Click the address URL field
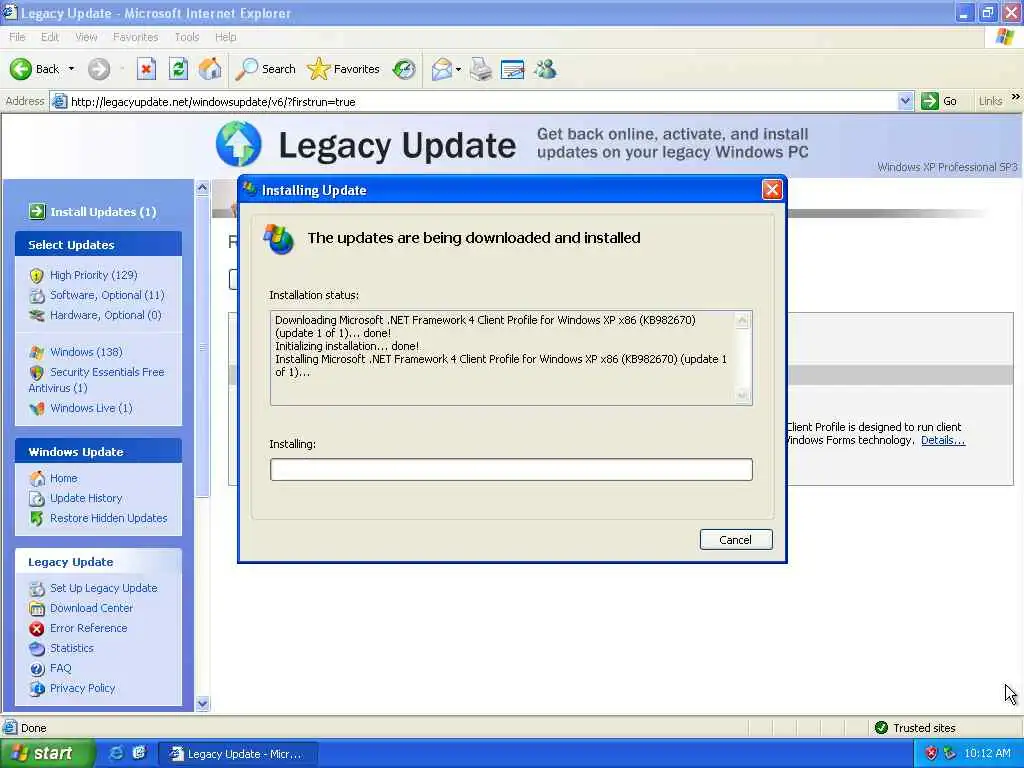The image size is (1024, 768). (x=483, y=101)
